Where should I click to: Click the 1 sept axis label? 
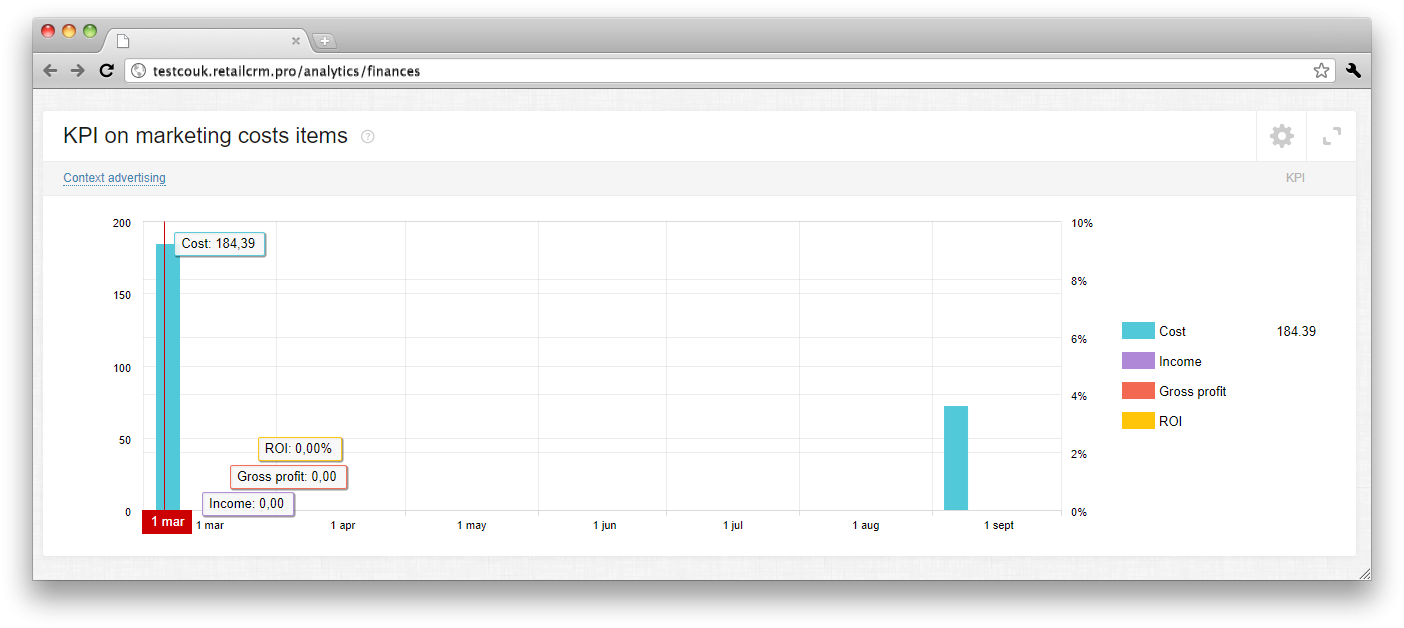[999, 525]
